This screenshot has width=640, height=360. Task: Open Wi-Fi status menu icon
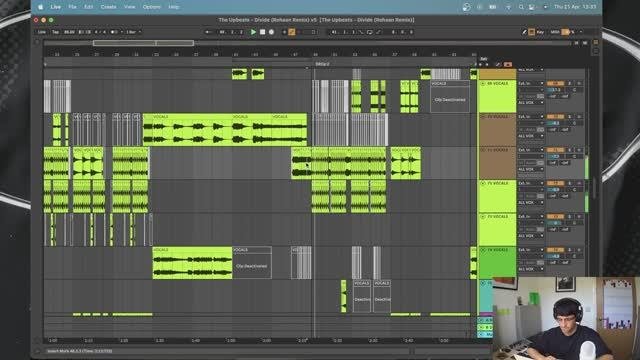pyautogui.click(x=508, y=7)
